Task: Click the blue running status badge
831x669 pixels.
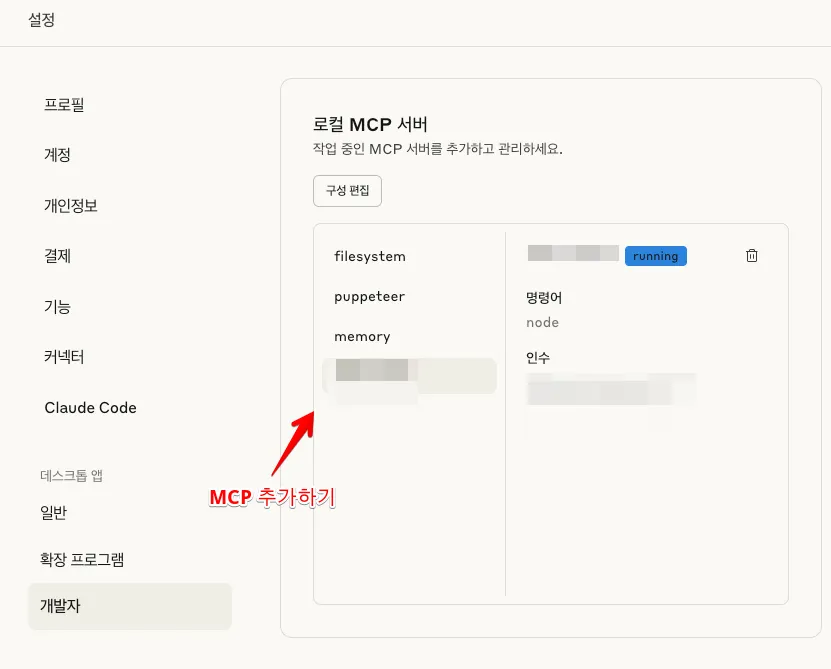Action: 655,256
